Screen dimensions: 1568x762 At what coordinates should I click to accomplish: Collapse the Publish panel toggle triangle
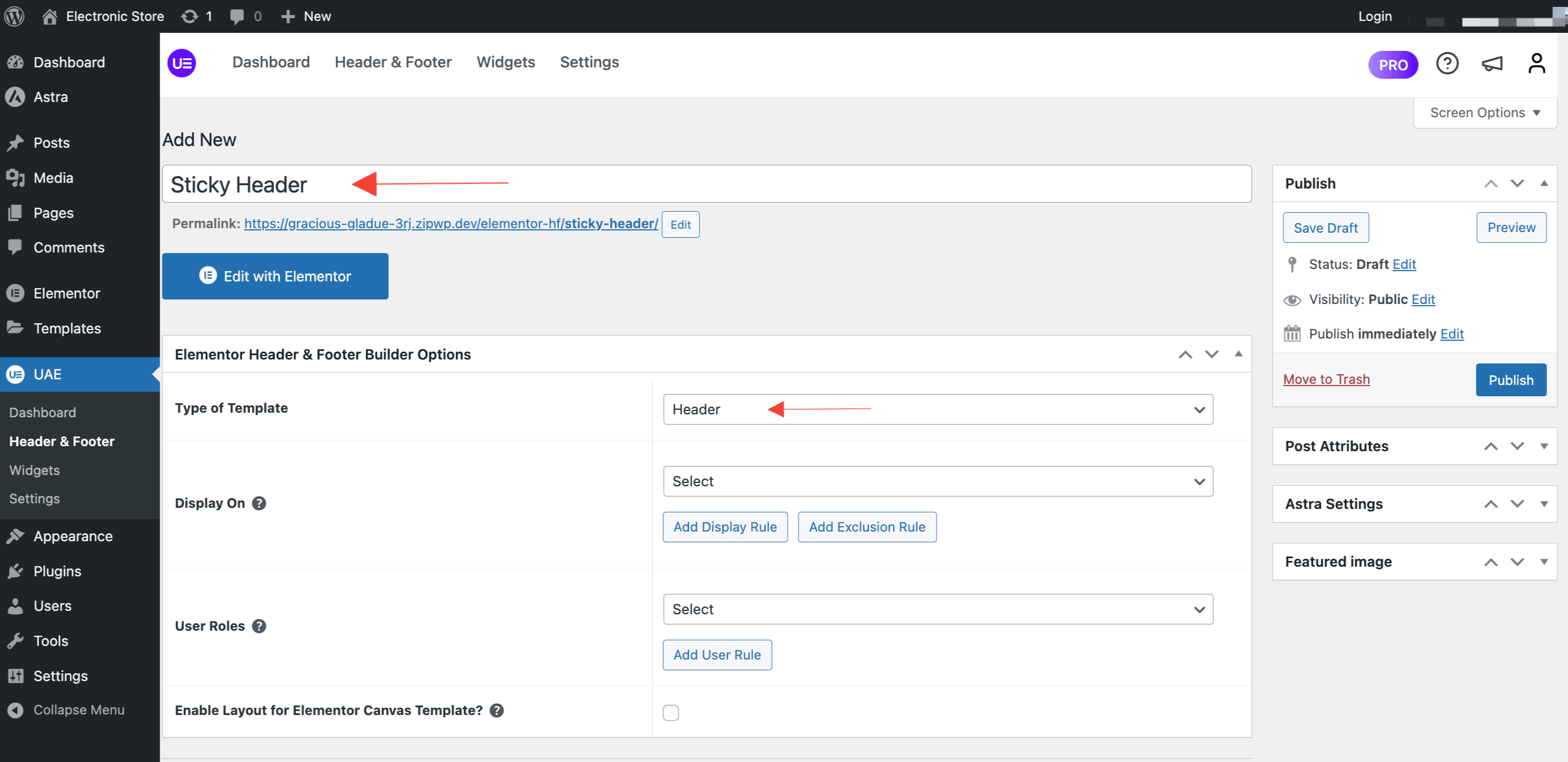(1544, 183)
